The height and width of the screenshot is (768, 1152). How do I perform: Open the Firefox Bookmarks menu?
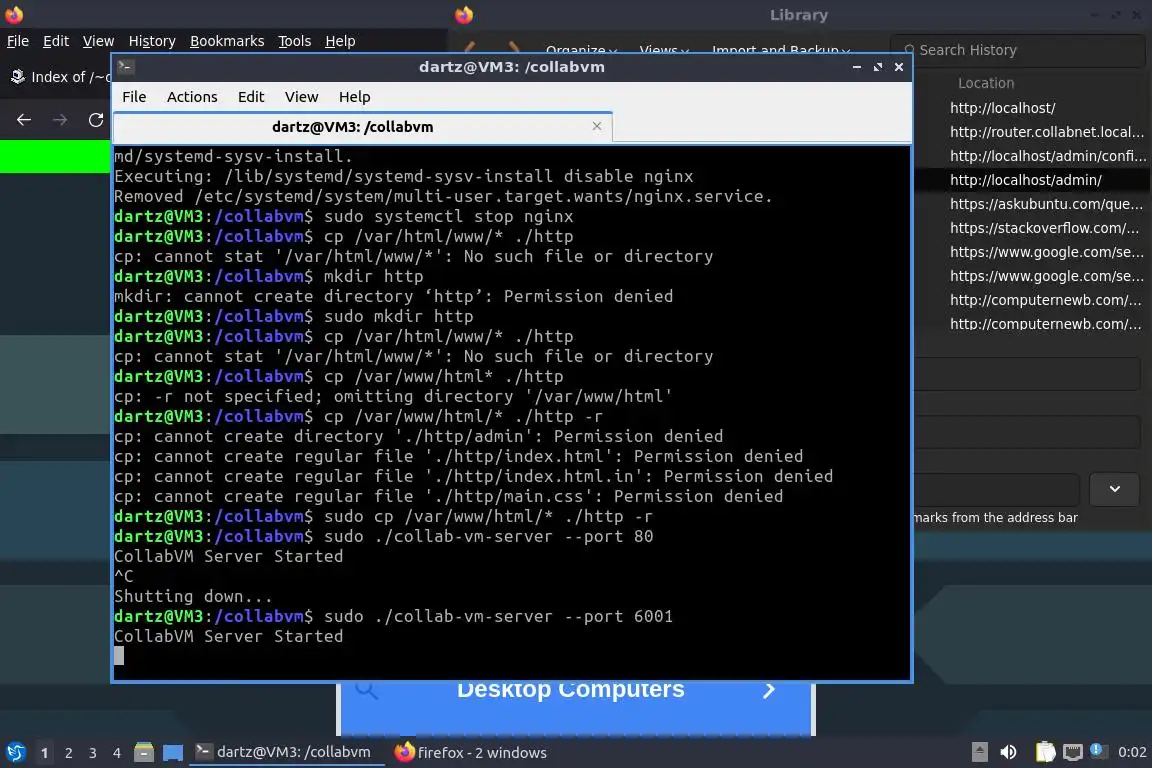pyautogui.click(x=227, y=41)
